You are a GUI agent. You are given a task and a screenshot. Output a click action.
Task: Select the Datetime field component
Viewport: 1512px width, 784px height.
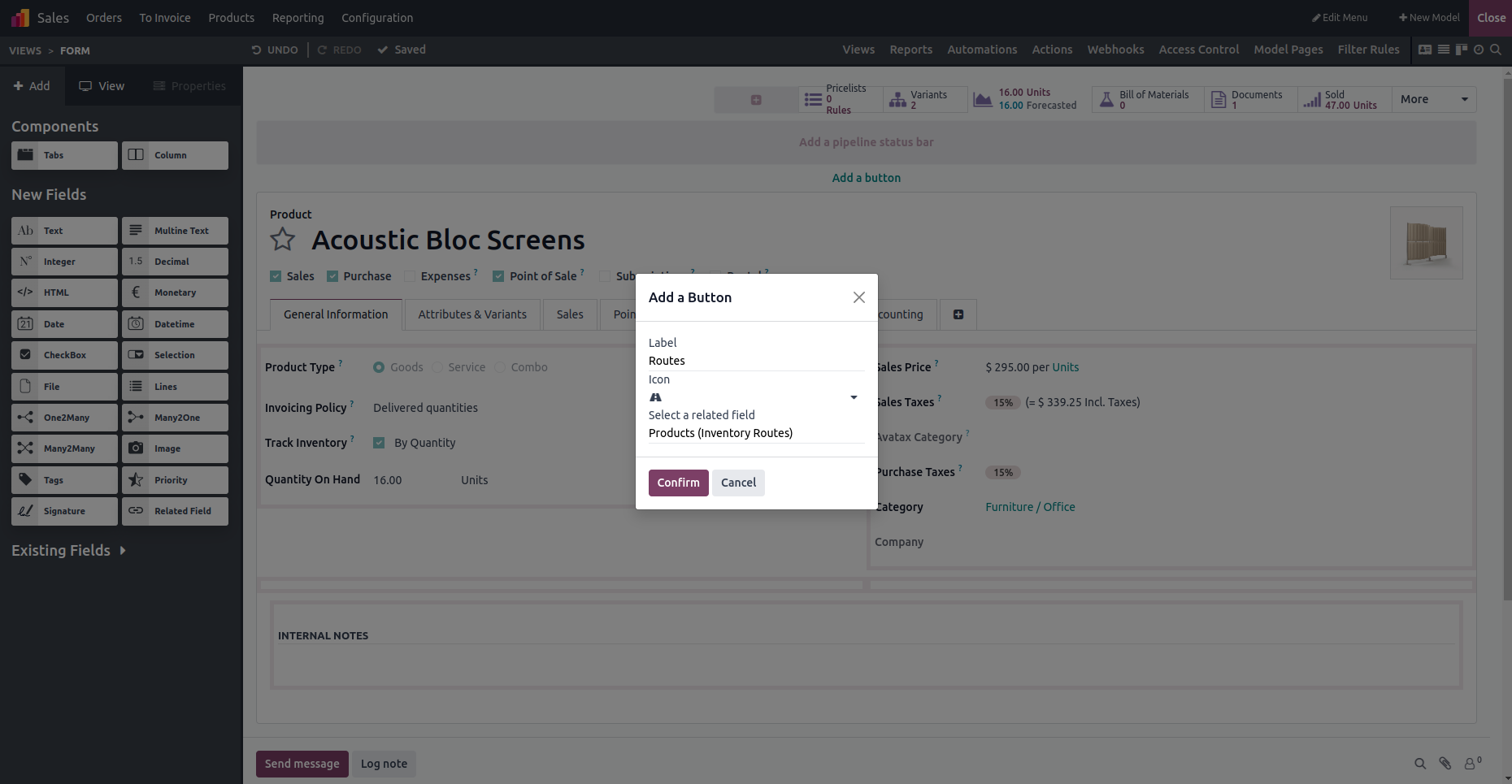point(175,324)
